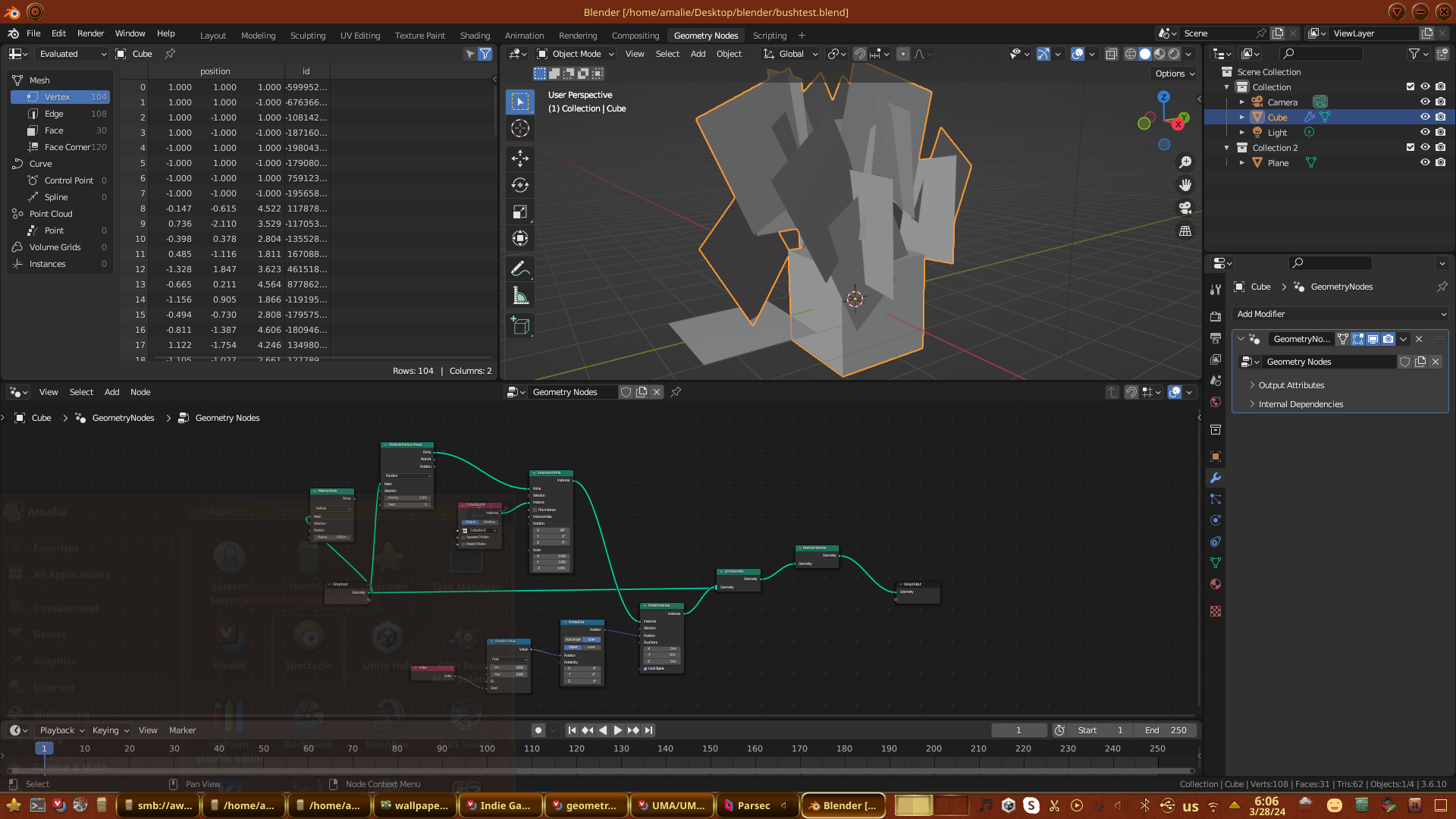The height and width of the screenshot is (819, 1456).
Task: Open the Modifiers properties tab wrench
Action: [x=1216, y=478]
